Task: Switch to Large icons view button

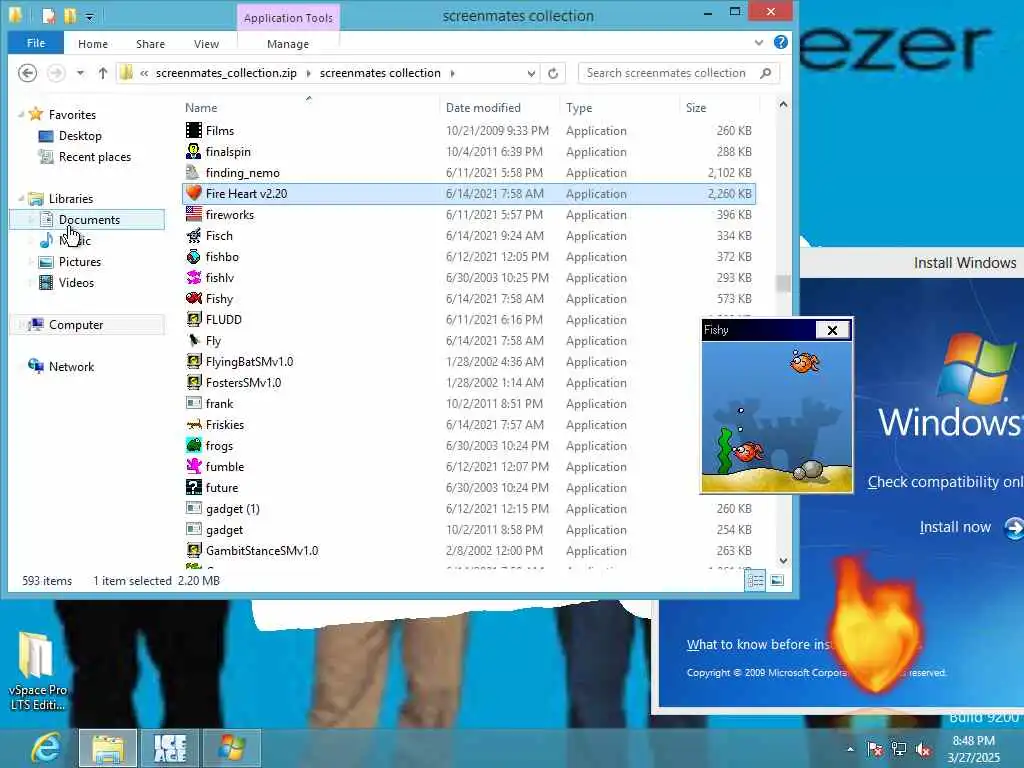Action: (777, 580)
